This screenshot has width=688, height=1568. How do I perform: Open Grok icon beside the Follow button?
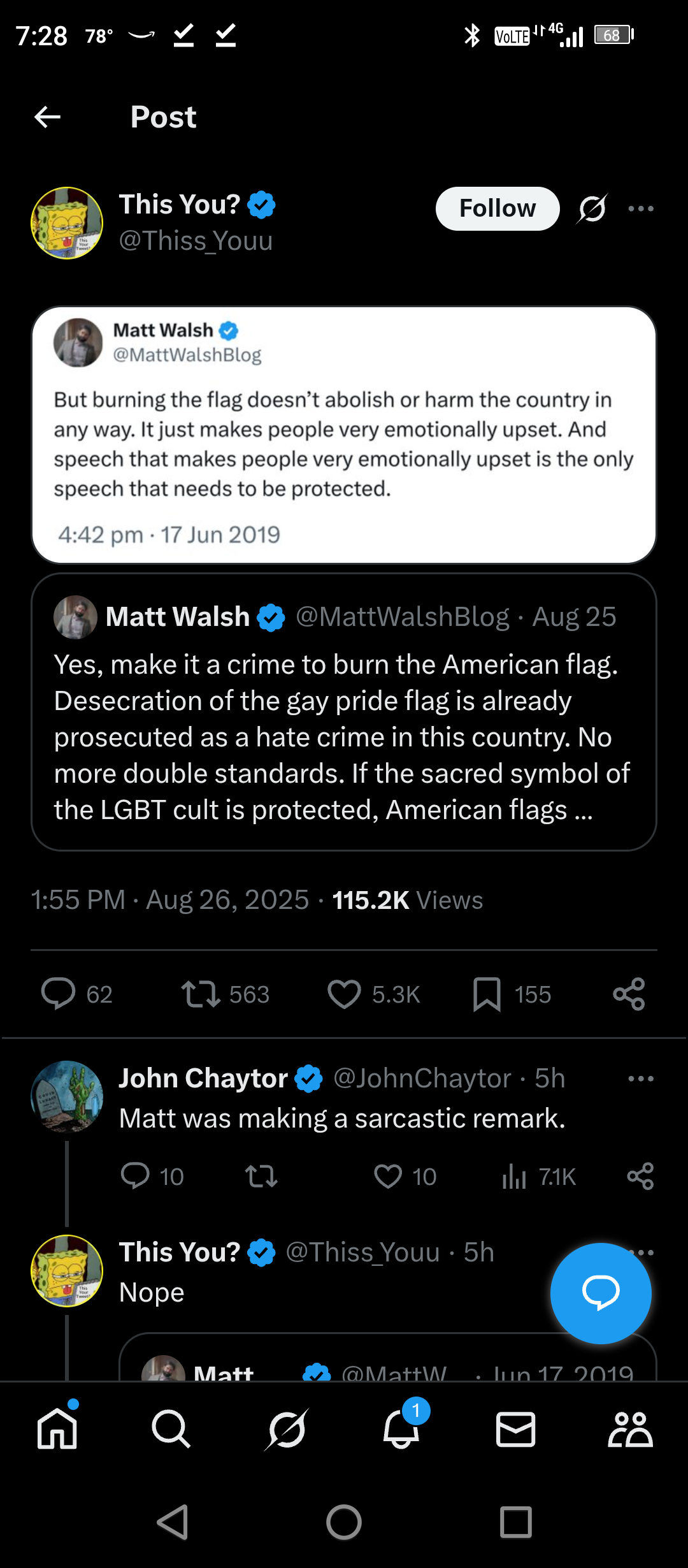point(592,208)
